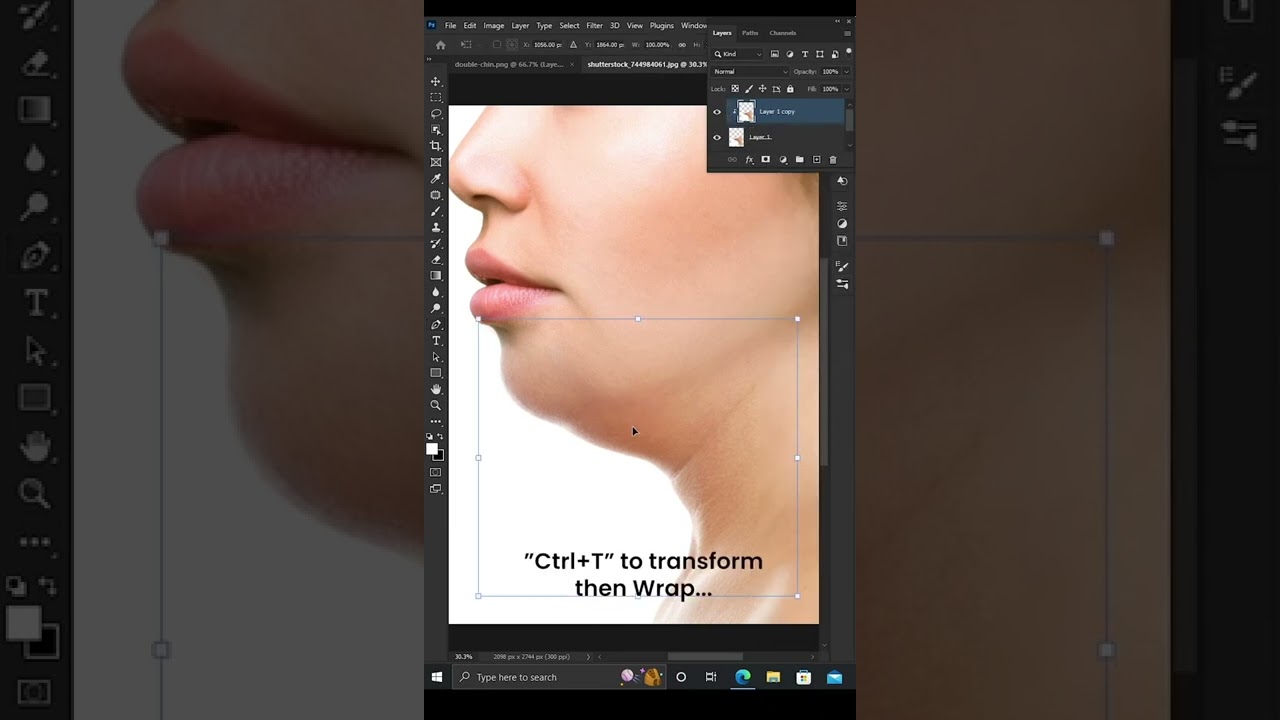Toggle visibility of Layer 1
The height and width of the screenshot is (720, 1280).
click(x=717, y=137)
